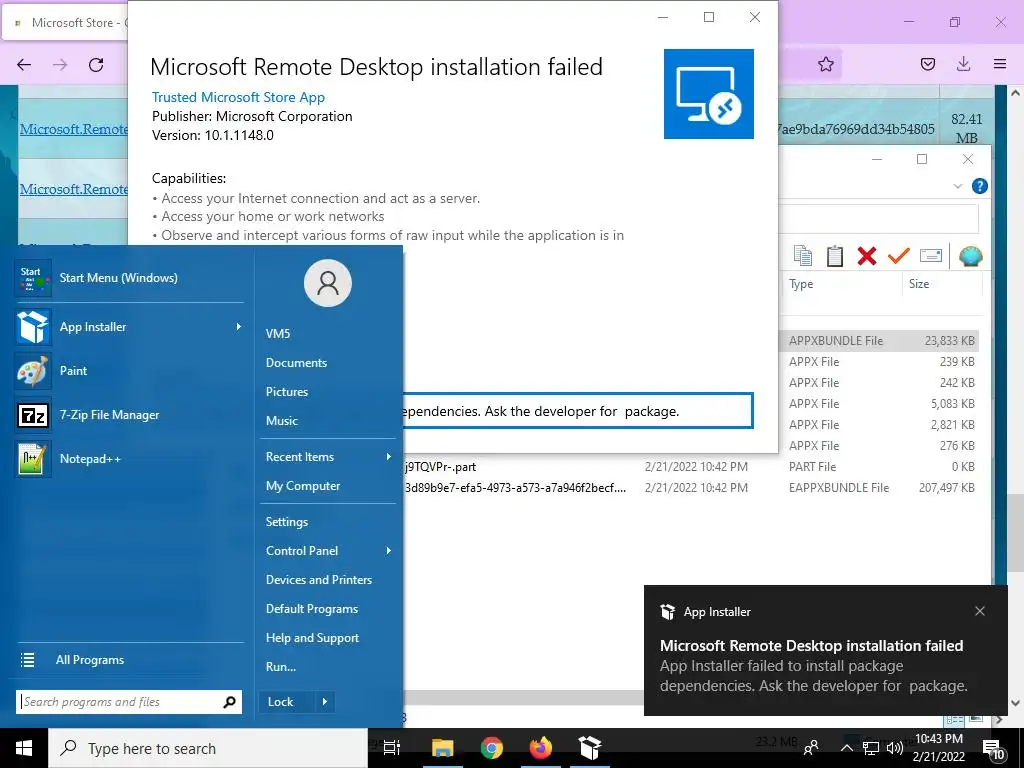Click App Installer taskbar icon
This screenshot has height=768, width=1024.
590,748
